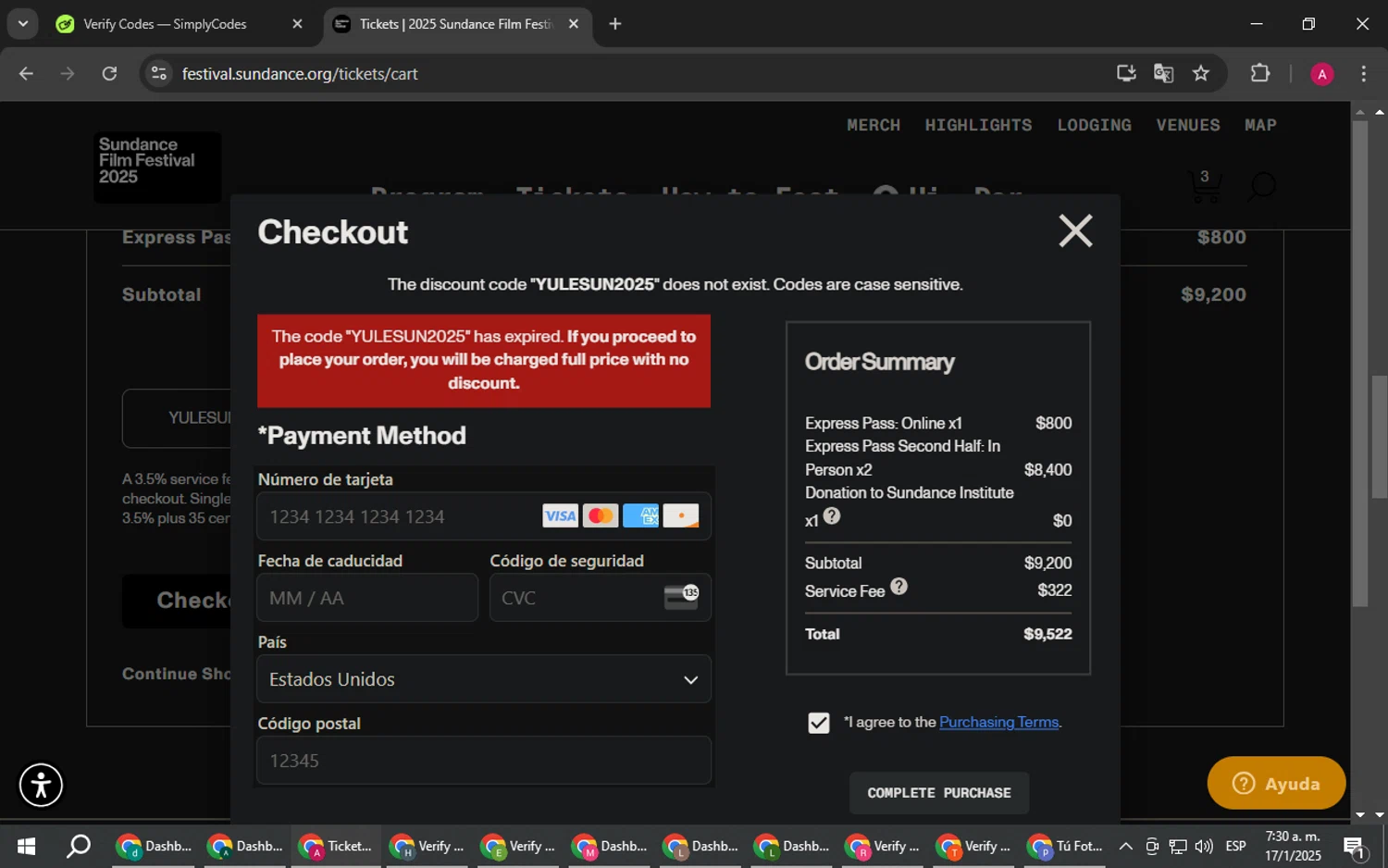Click the network tray icon
1388x868 pixels.
pyautogui.click(x=1178, y=846)
